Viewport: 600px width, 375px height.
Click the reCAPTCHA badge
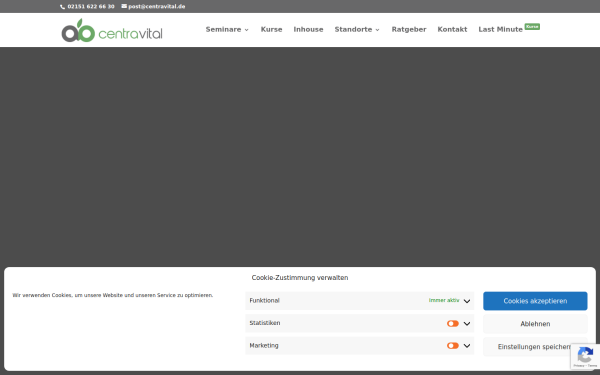click(585, 356)
